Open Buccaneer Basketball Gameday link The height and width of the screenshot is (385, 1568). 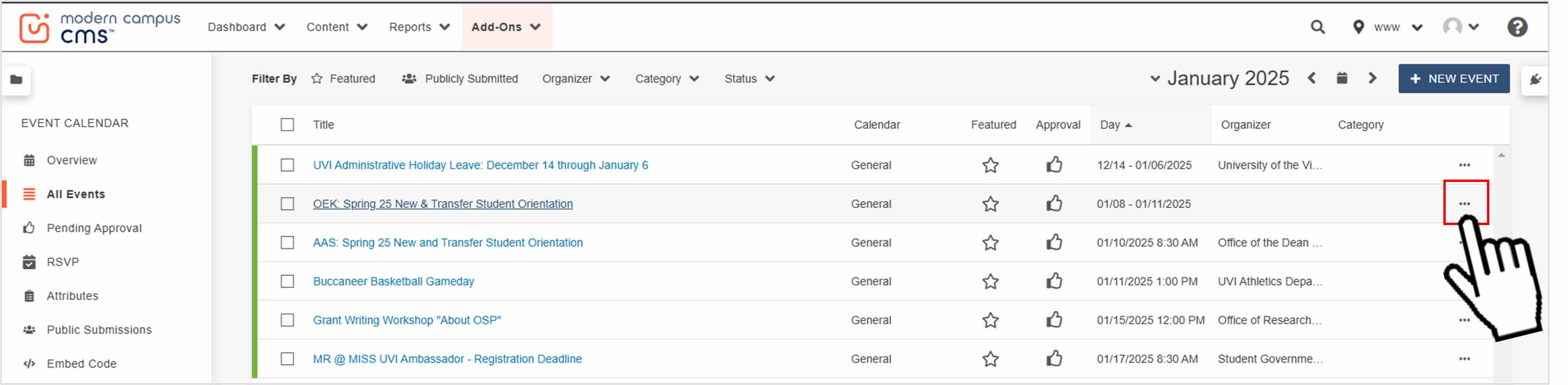coord(393,281)
